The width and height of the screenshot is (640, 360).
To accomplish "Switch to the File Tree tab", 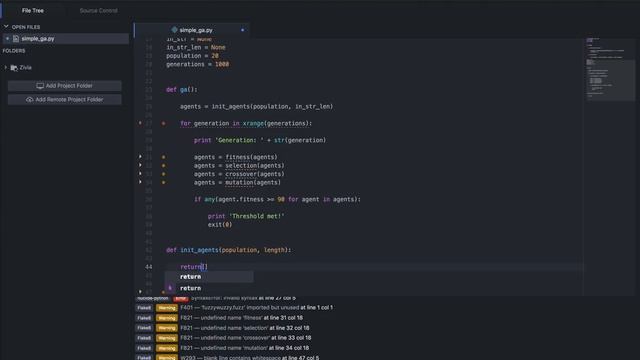I will pos(33,11).
